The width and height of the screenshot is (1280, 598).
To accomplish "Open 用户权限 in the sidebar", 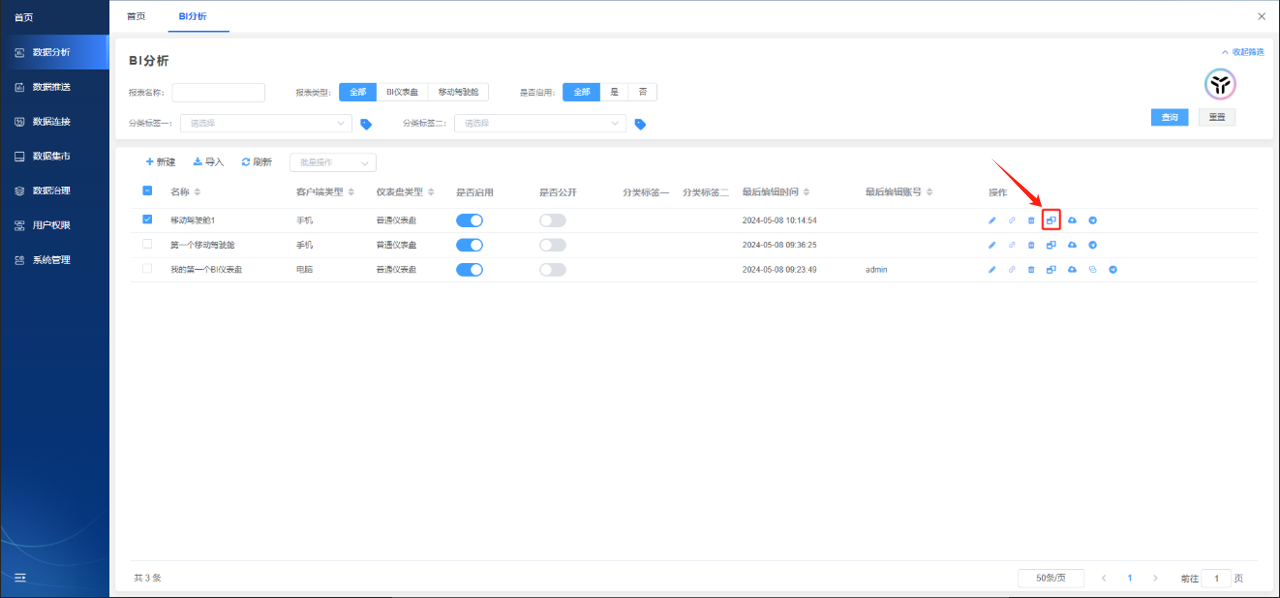I will (x=55, y=225).
